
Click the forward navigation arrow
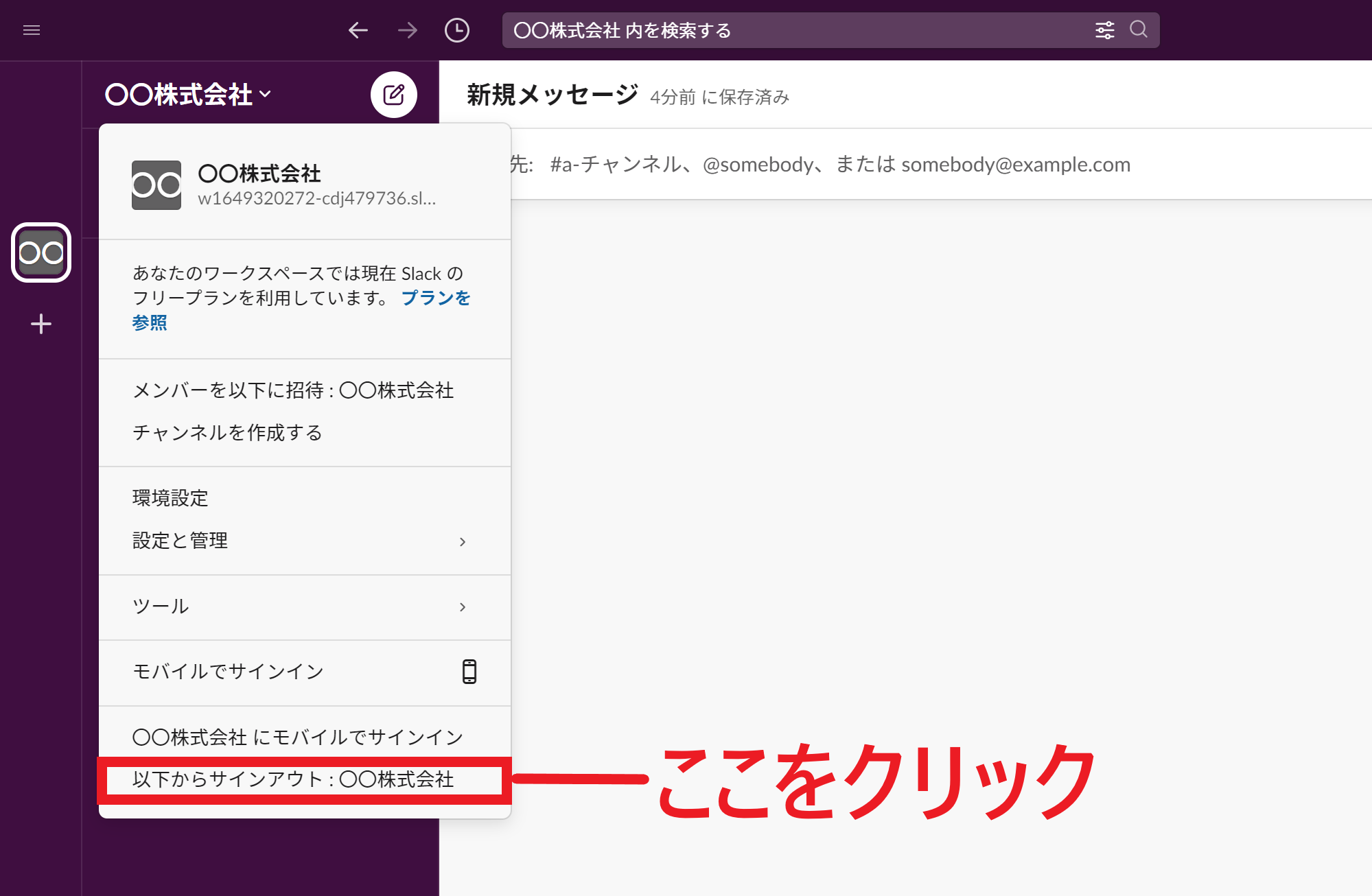[x=406, y=30]
